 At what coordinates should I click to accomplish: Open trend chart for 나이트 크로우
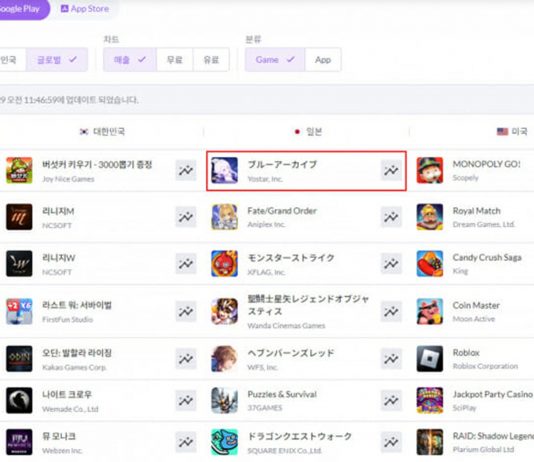point(186,400)
